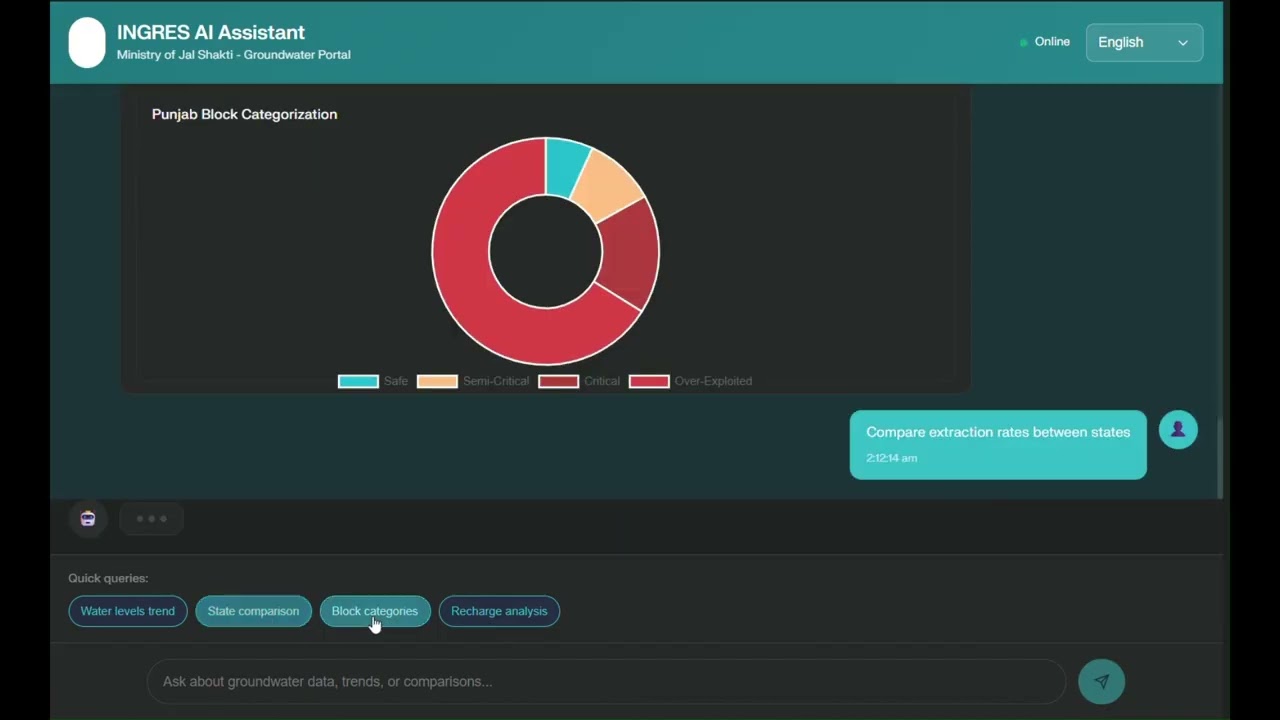Viewport: 1280px width, 720px height.
Task: Click the bot avatar icon near typing indicator
Action: click(x=88, y=518)
